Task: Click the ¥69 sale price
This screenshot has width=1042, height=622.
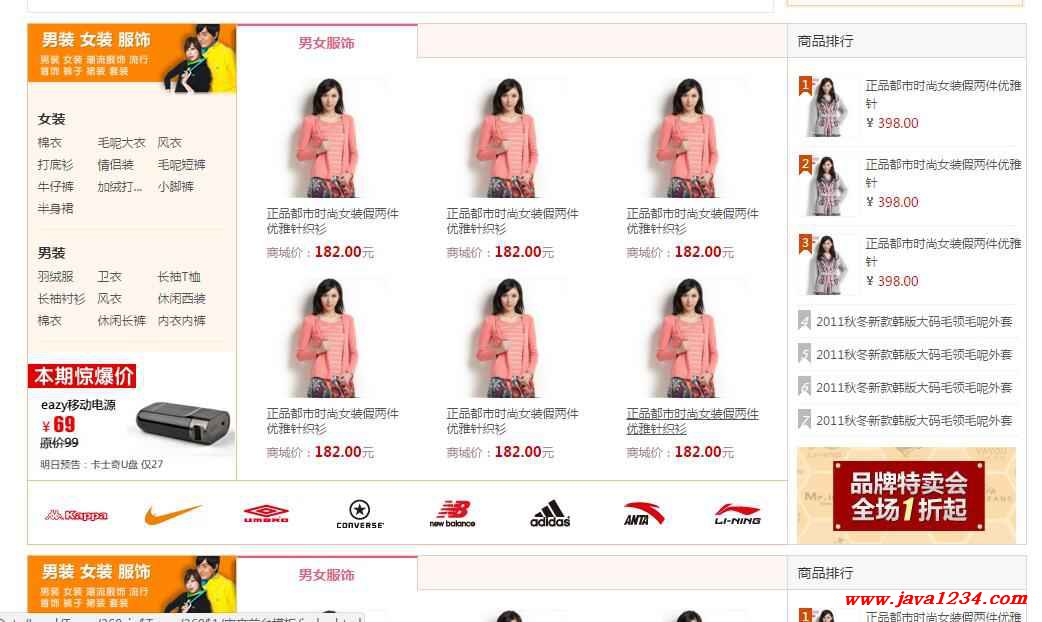Action: pos(58,425)
